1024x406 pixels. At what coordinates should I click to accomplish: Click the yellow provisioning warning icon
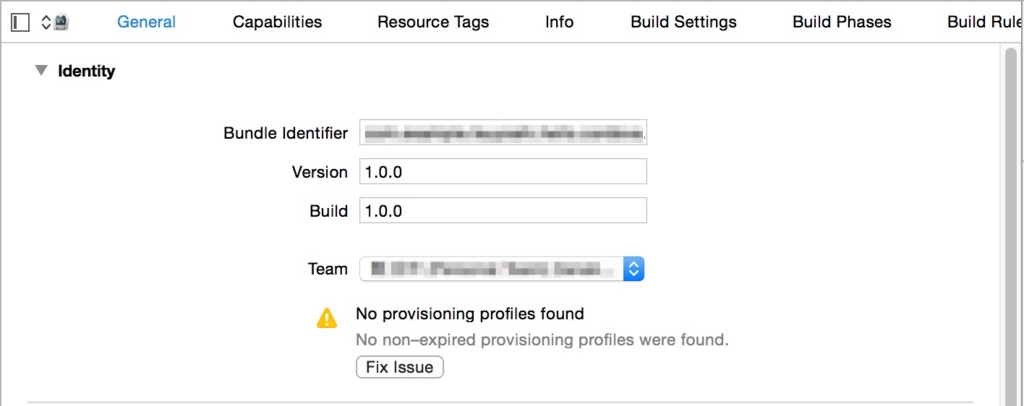[327, 318]
